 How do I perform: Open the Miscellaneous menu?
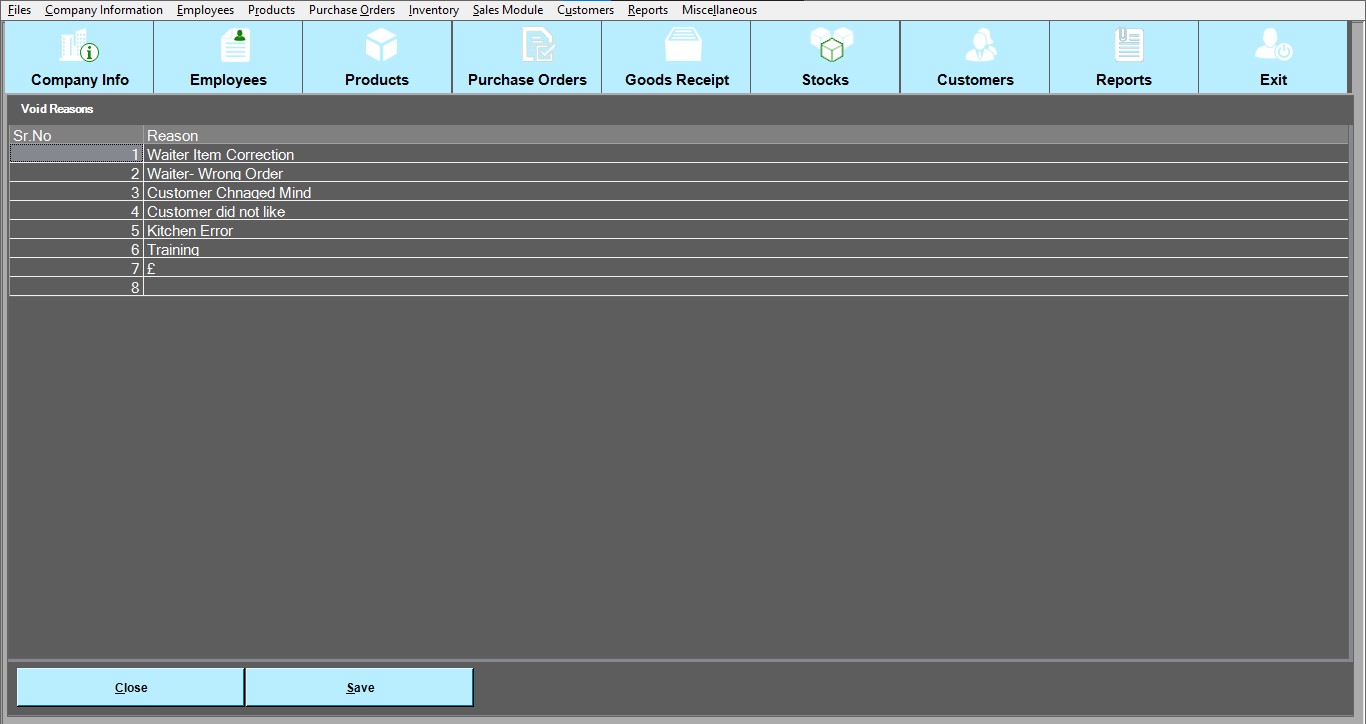point(719,10)
